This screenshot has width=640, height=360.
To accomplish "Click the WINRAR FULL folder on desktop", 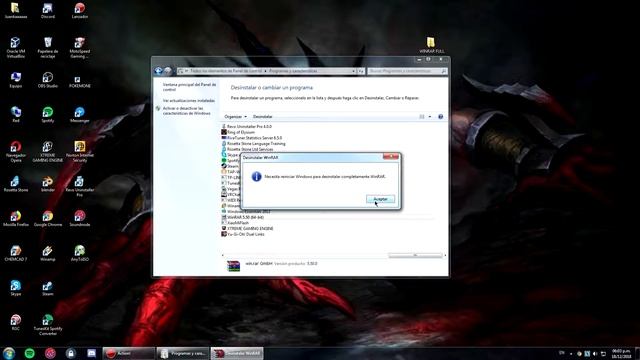I will (431, 45).
